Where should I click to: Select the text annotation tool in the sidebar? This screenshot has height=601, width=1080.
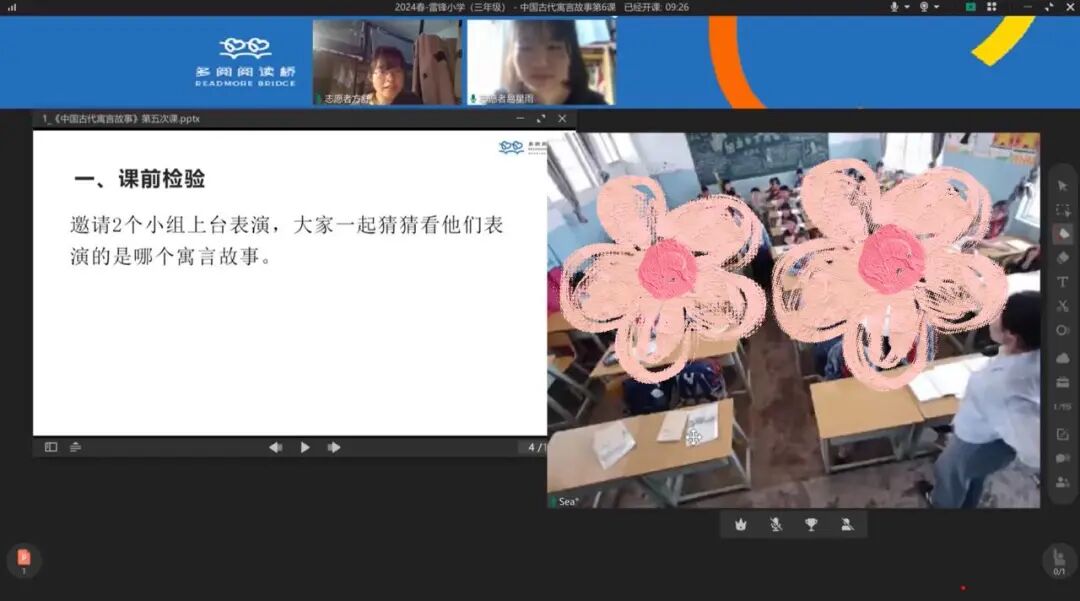[1063, 282]
